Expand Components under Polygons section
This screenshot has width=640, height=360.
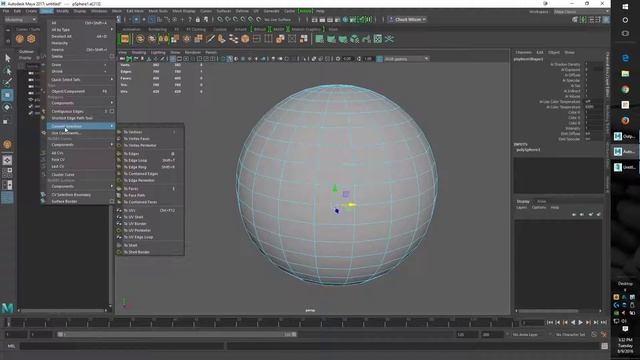[x=81, y=103]
